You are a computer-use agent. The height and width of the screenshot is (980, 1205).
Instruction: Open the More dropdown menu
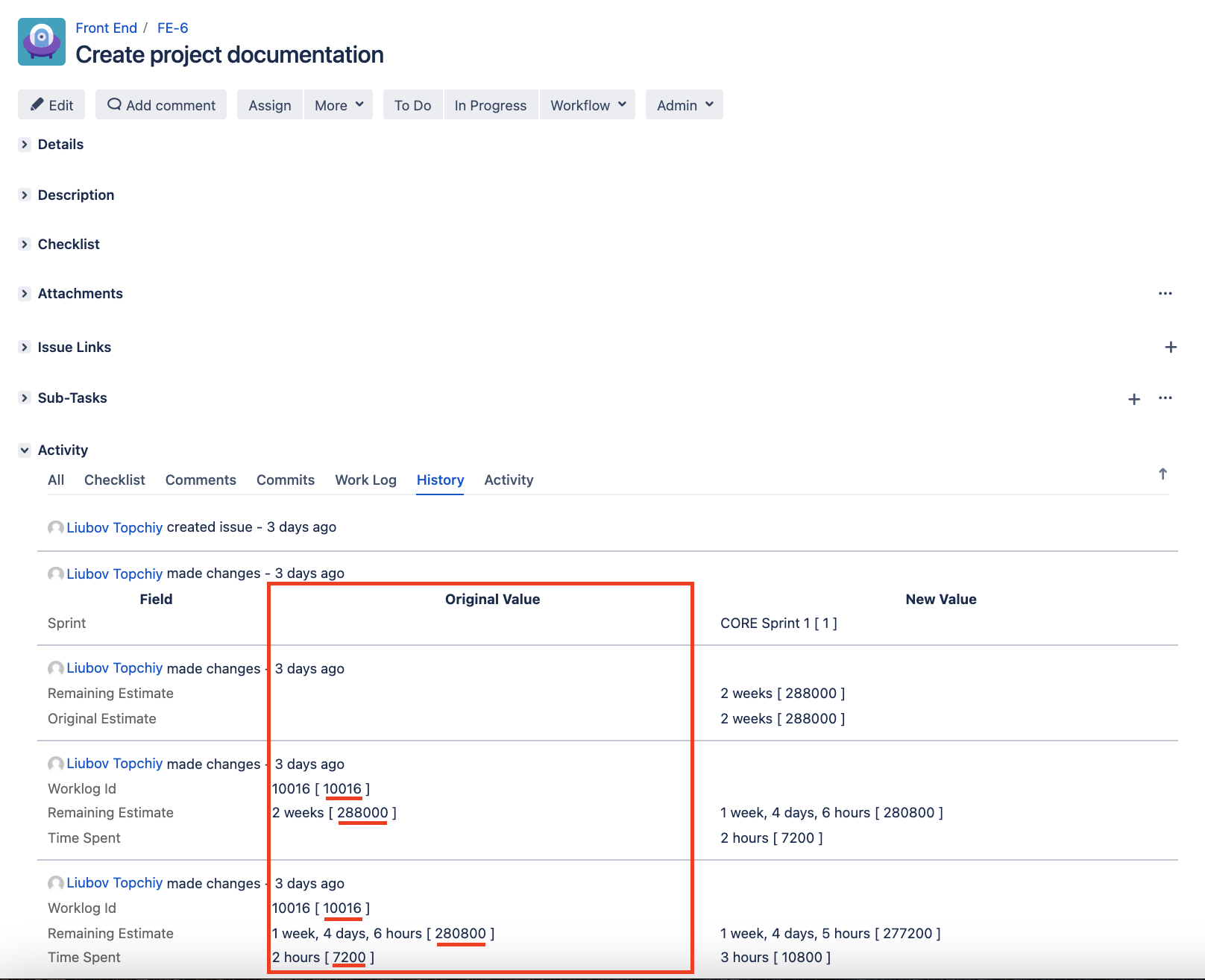click(339, 105)
